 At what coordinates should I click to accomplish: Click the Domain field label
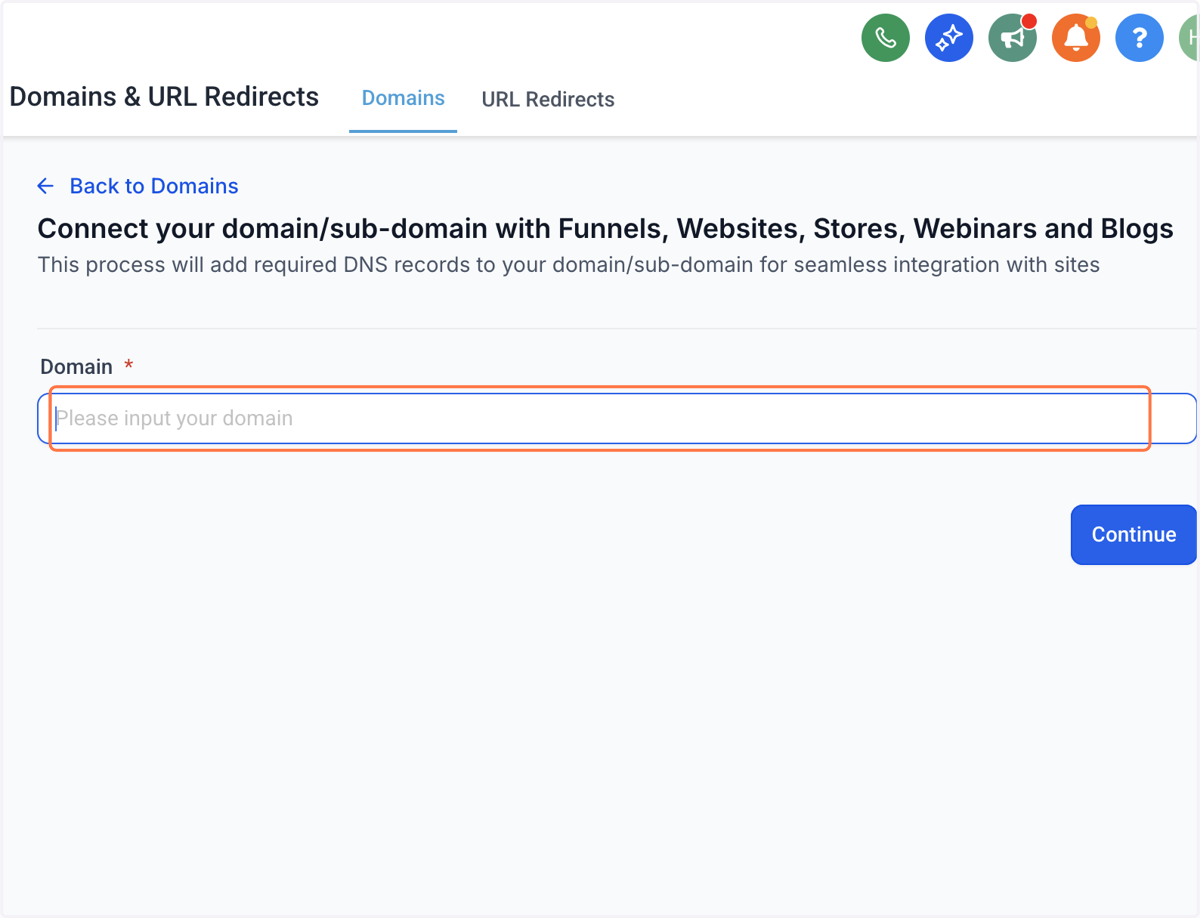(x=76, y=367)
